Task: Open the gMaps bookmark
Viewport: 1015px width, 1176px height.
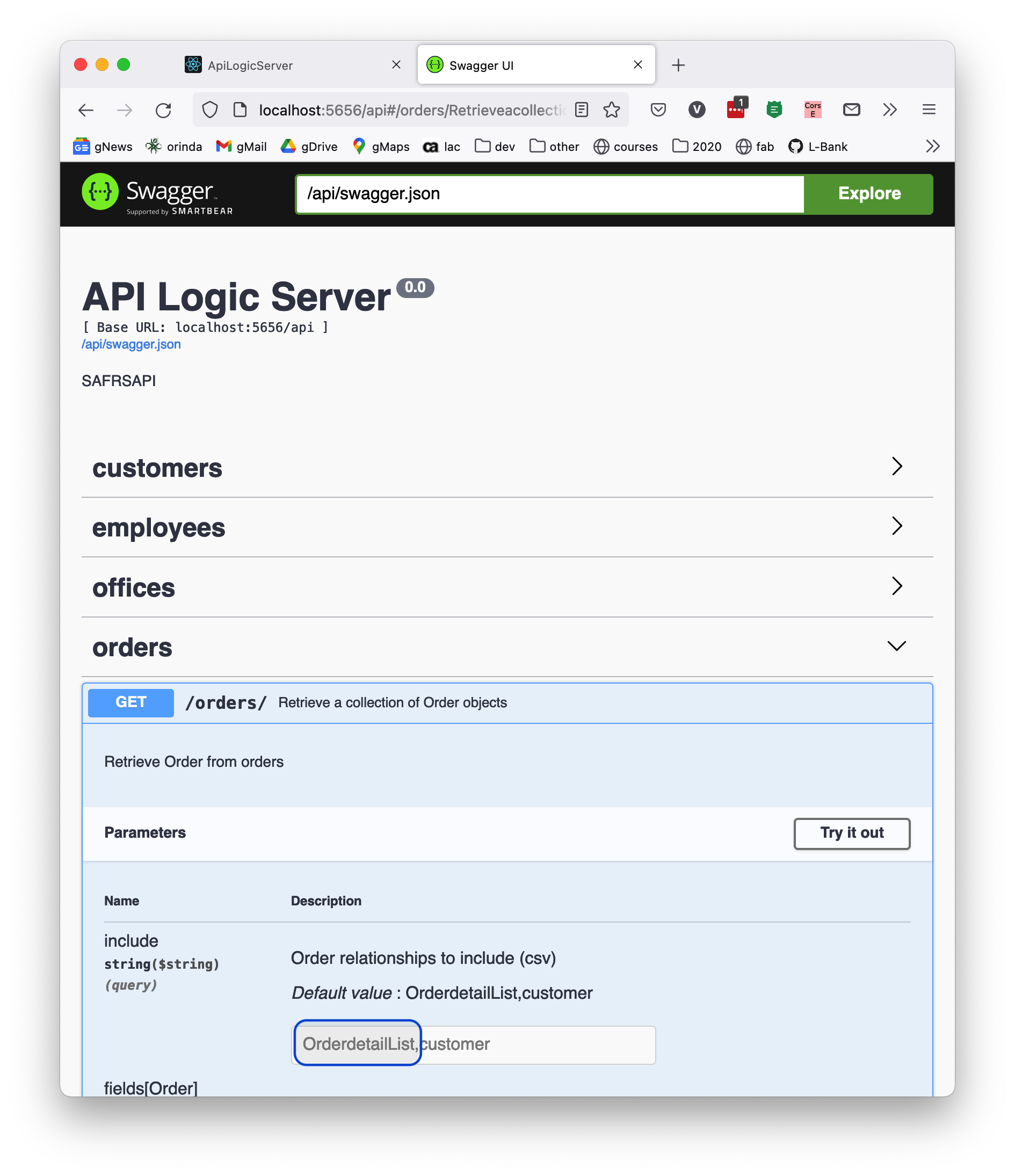Action: (x=380, y=147)
